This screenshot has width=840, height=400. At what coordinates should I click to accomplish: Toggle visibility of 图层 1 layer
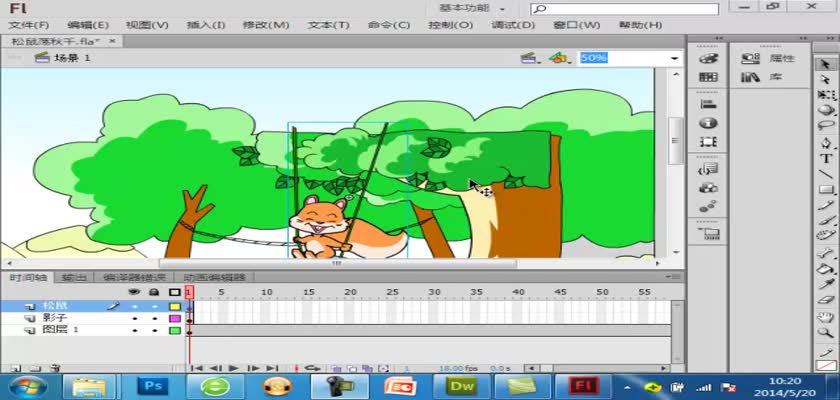coord(134,331)
